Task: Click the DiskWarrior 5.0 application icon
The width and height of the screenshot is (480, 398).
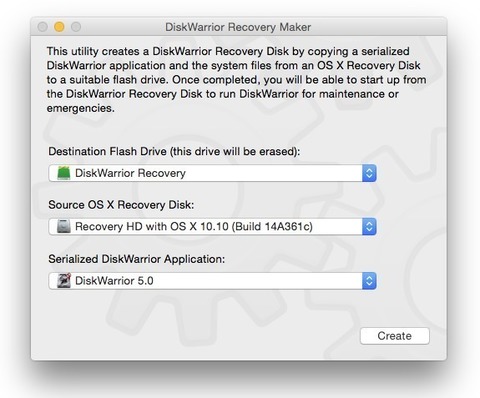Action: click(x=63, y=281)
